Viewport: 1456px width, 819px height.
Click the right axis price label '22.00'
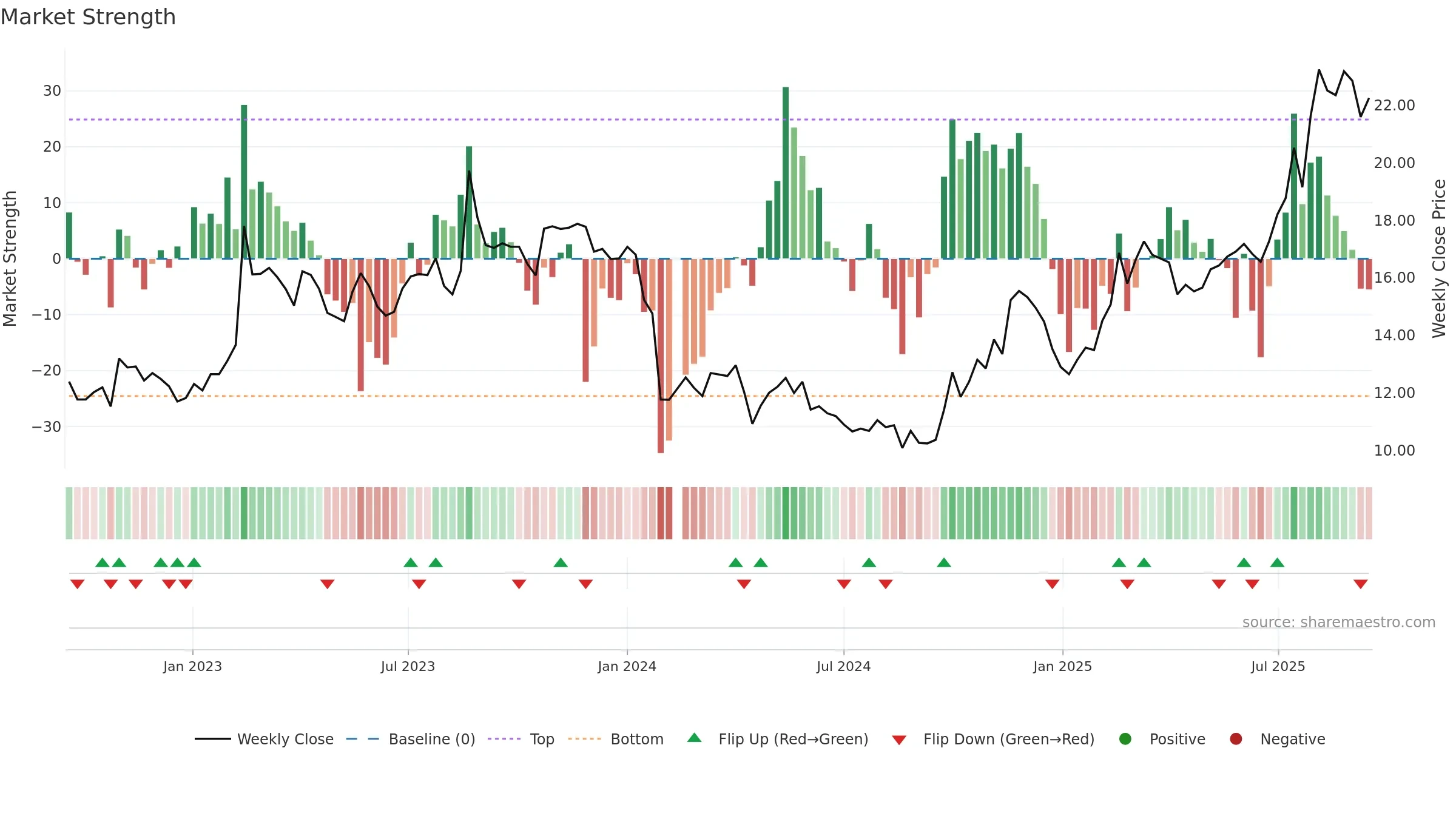click(x=1394, y=106)
